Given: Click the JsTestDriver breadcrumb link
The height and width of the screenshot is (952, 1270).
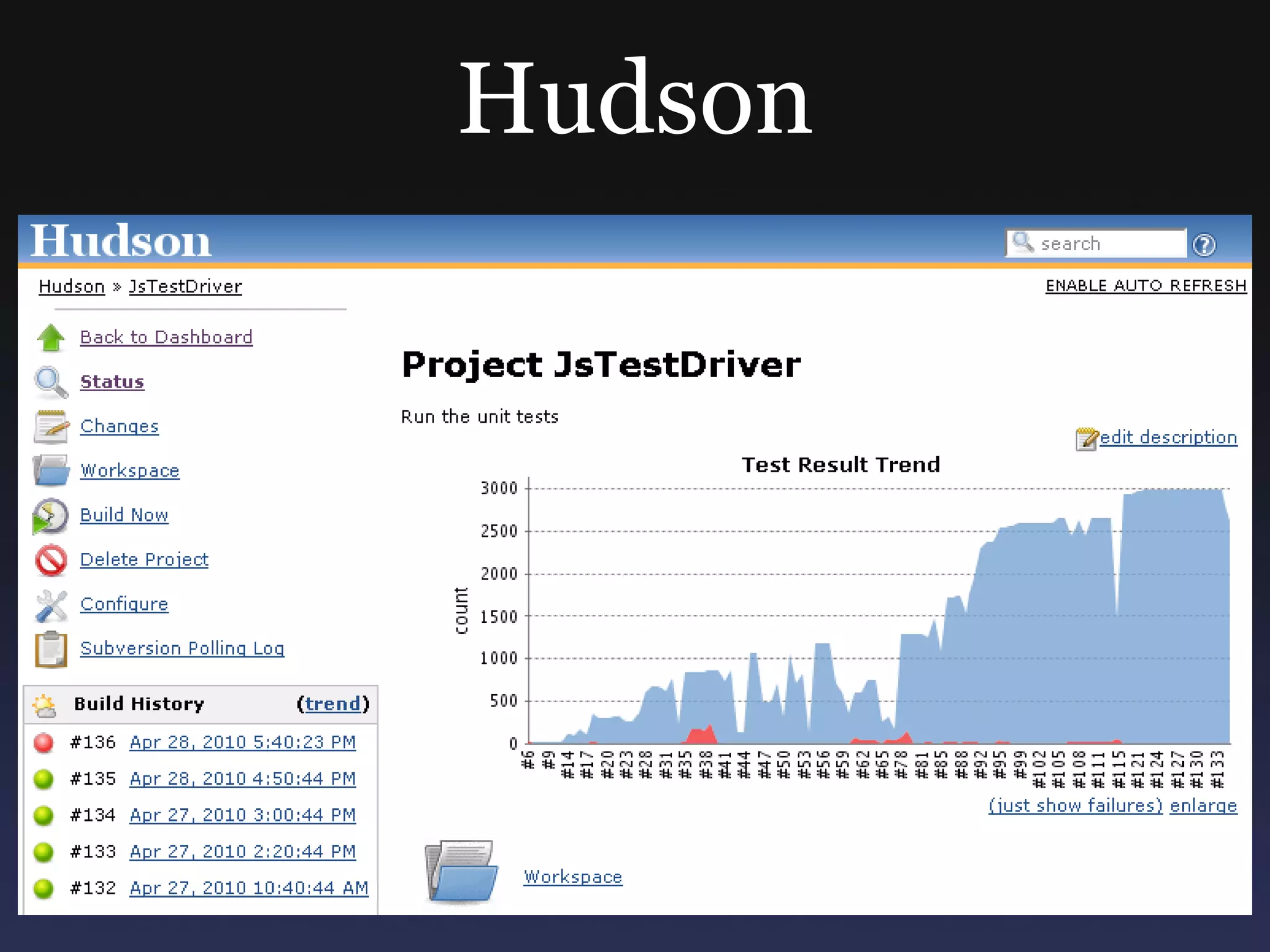Looking at the screenshot, I should tap(185, 286).
